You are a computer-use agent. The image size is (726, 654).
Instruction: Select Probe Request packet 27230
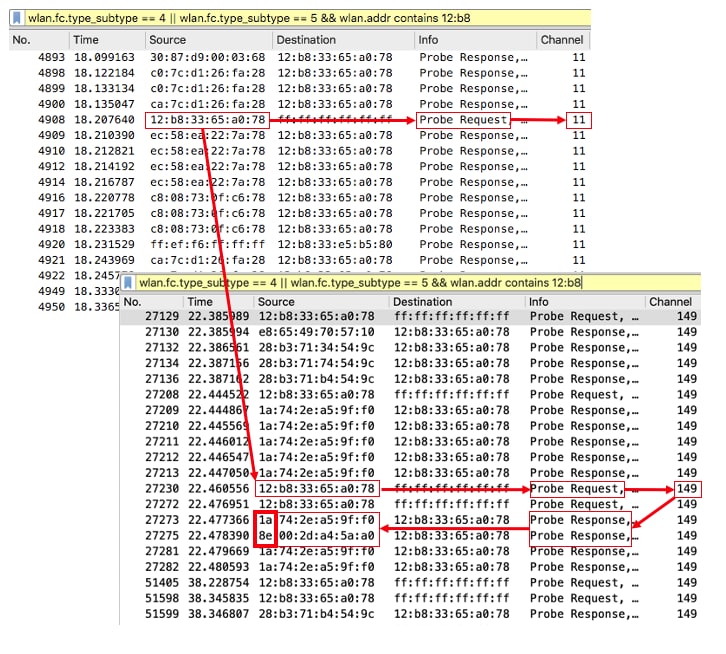[410, 489]
